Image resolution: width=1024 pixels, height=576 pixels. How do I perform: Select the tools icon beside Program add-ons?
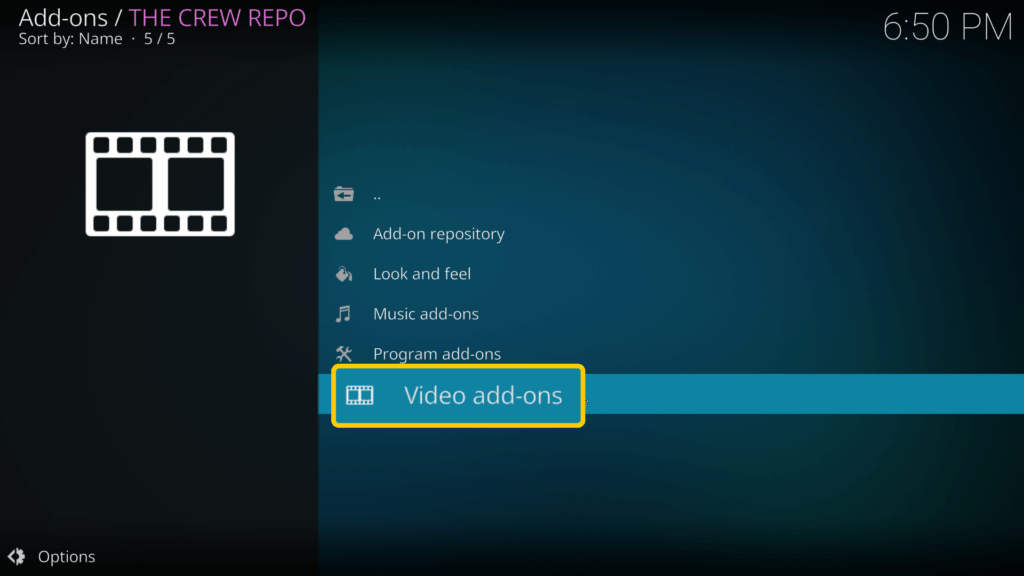coord(345,353)
